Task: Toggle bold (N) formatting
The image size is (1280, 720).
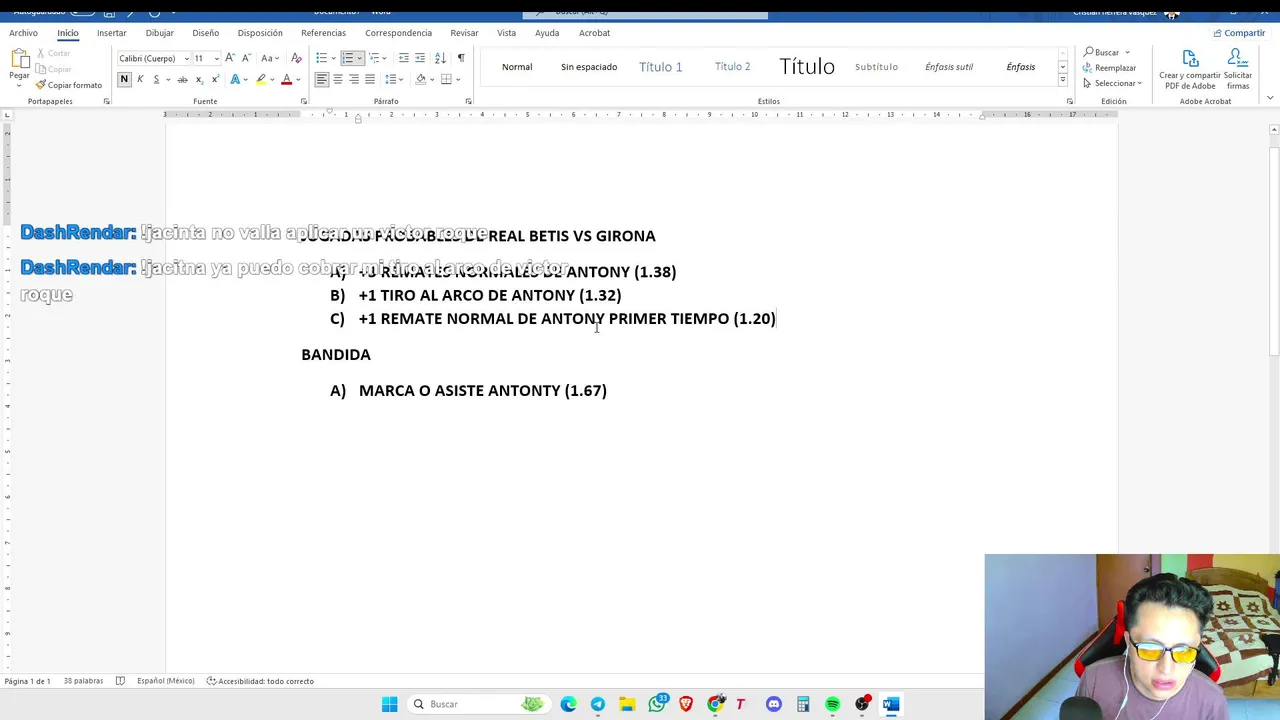Action: pos(124,79)
